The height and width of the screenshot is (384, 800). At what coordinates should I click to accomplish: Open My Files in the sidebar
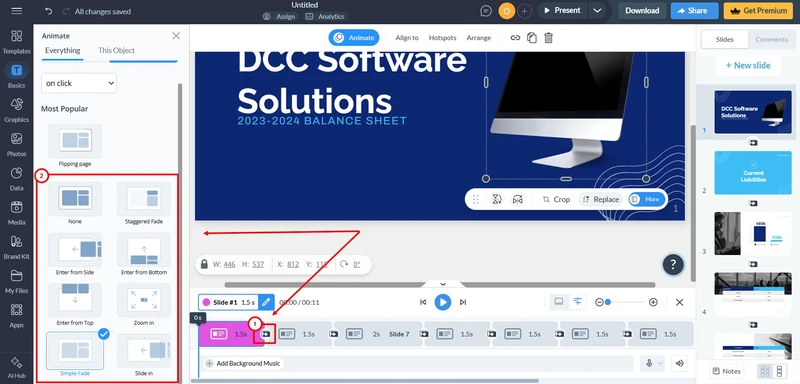click(x=16, y=280)
